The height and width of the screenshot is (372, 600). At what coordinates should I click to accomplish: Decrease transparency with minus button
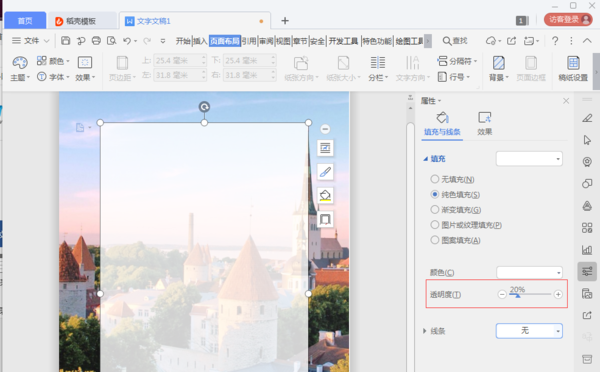pos(502,294)
